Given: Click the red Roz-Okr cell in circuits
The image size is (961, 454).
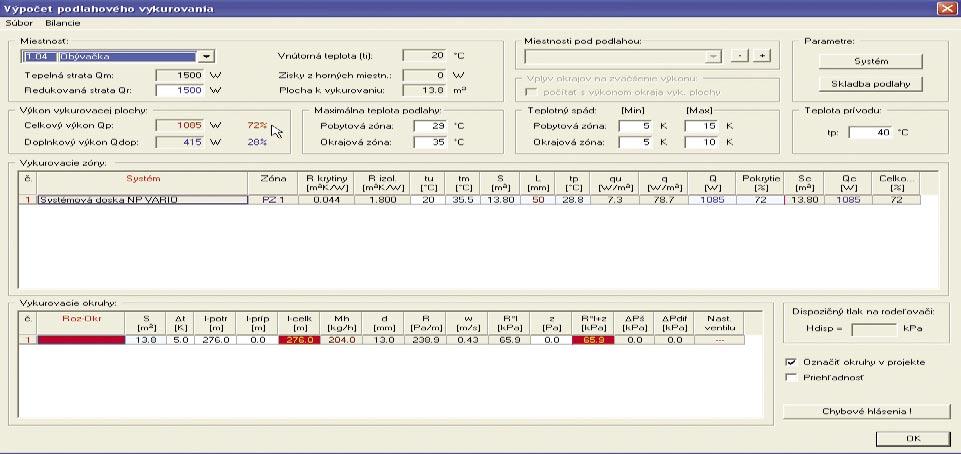Looking at the screenshot, I should pyautogui.click(x=81, y=339).
